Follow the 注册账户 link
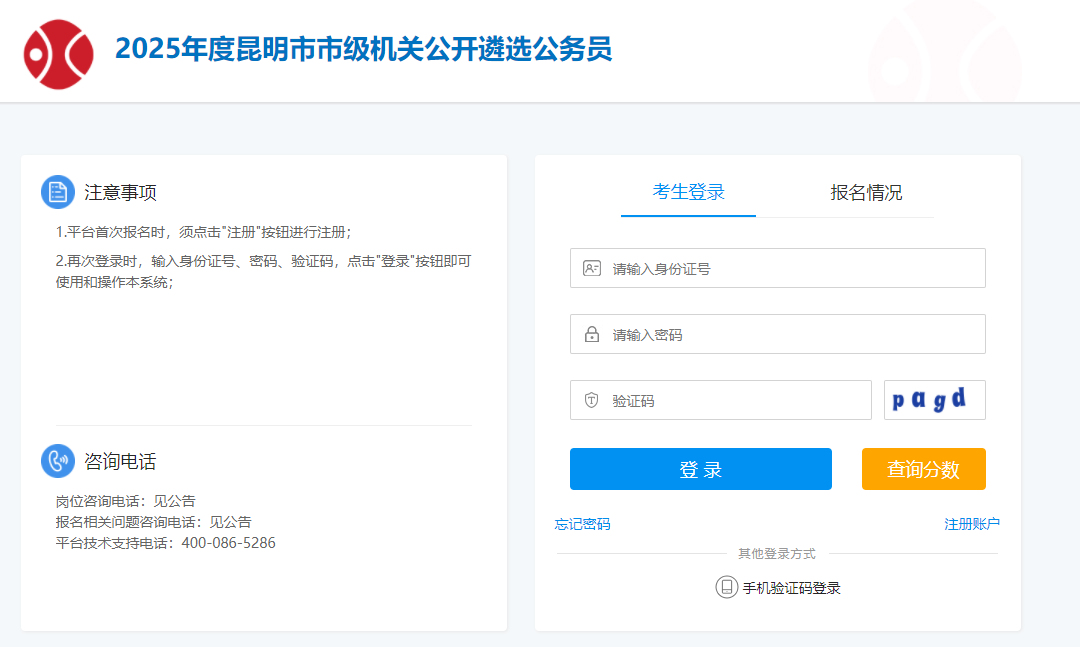Viewport: 1080px width, 647px height. point(971,524)
